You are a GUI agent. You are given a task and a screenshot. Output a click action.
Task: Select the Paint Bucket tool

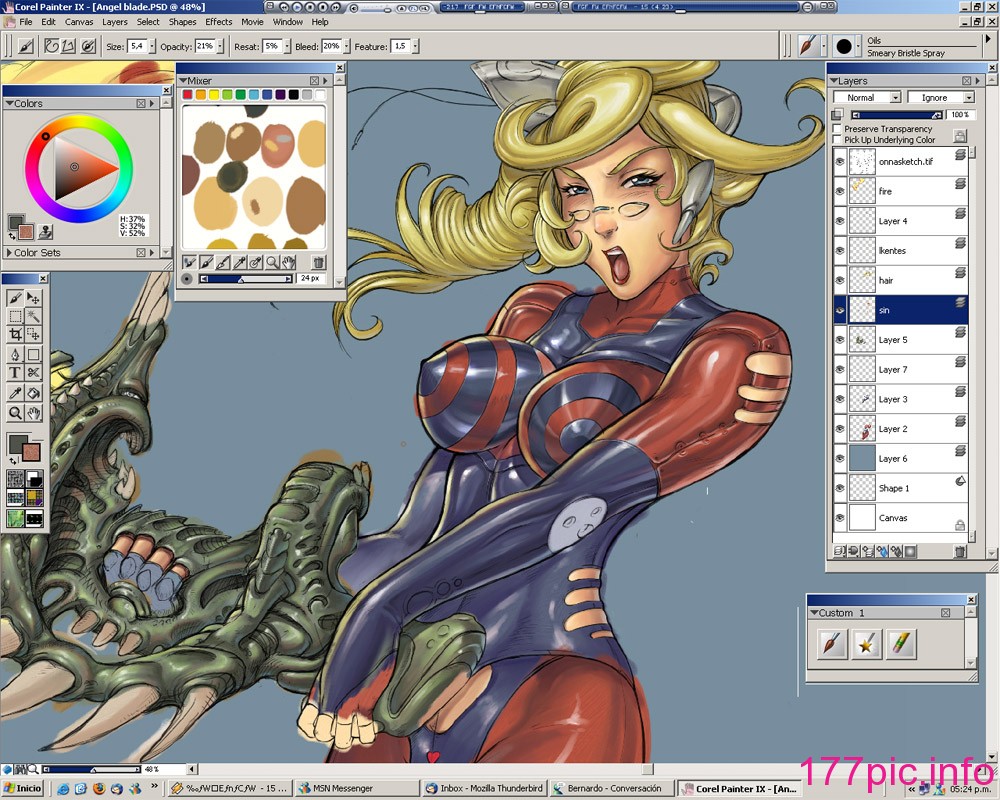pyautogui.click(x=33, y=394)
